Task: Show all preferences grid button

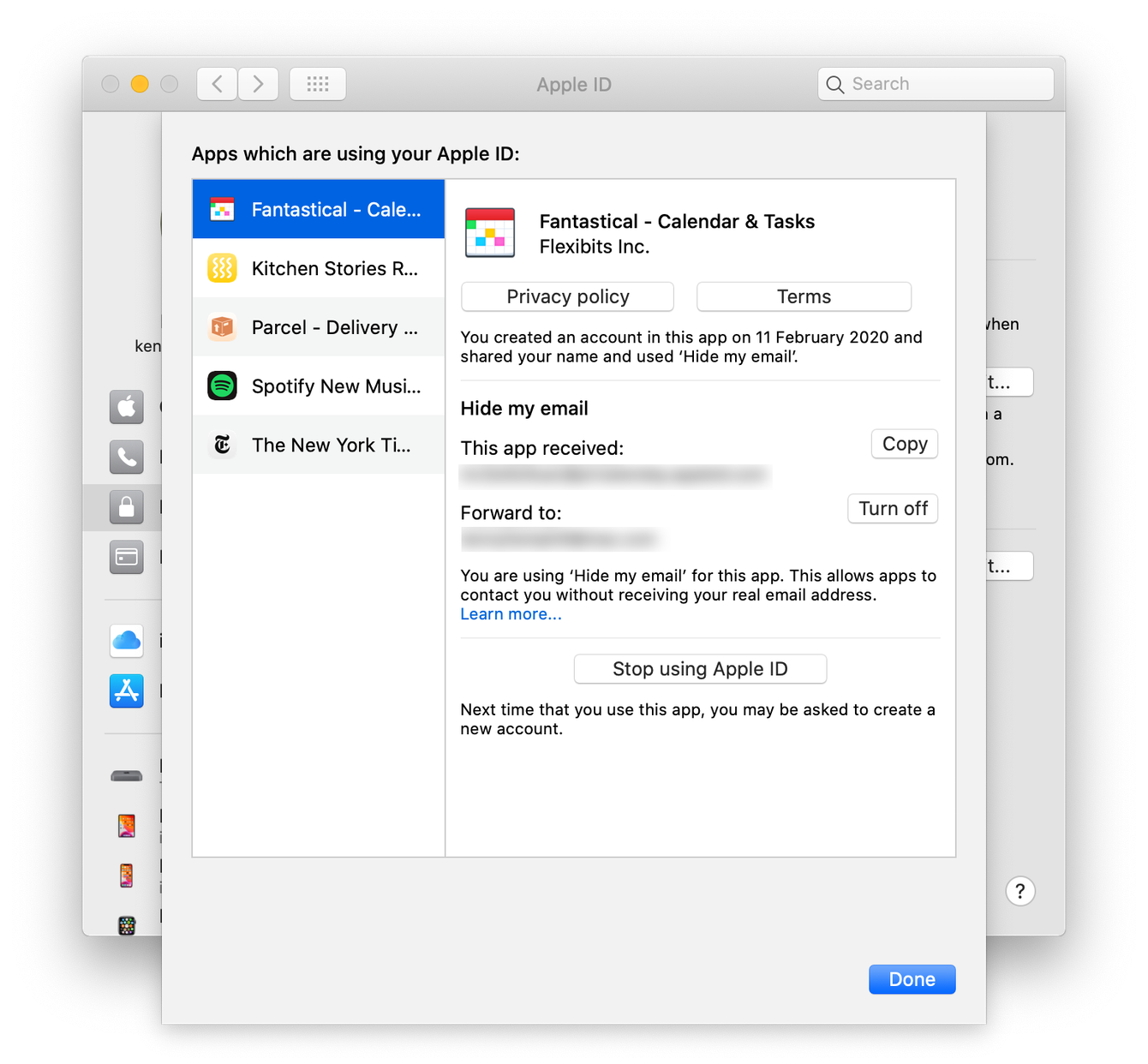Action: (x=318, y=84)
